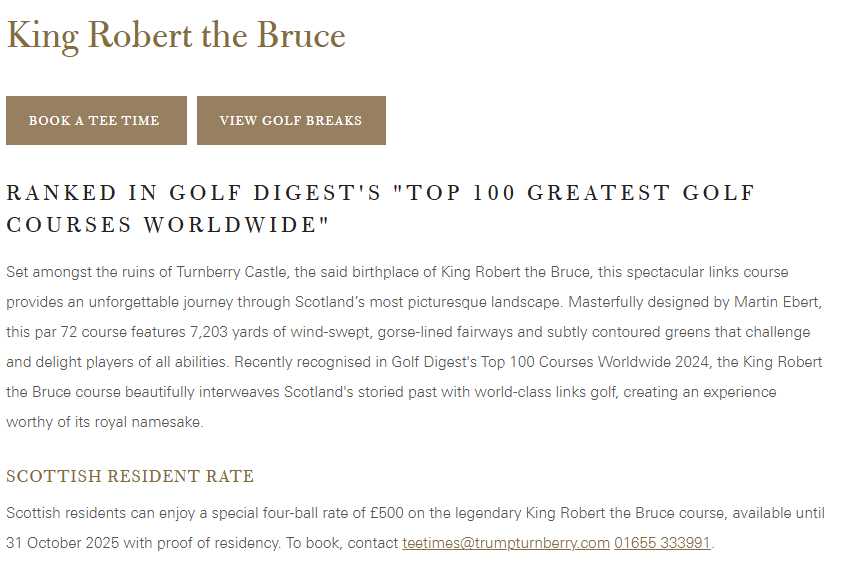Email teetimes@trumpturnberry.com via the link

505,543
